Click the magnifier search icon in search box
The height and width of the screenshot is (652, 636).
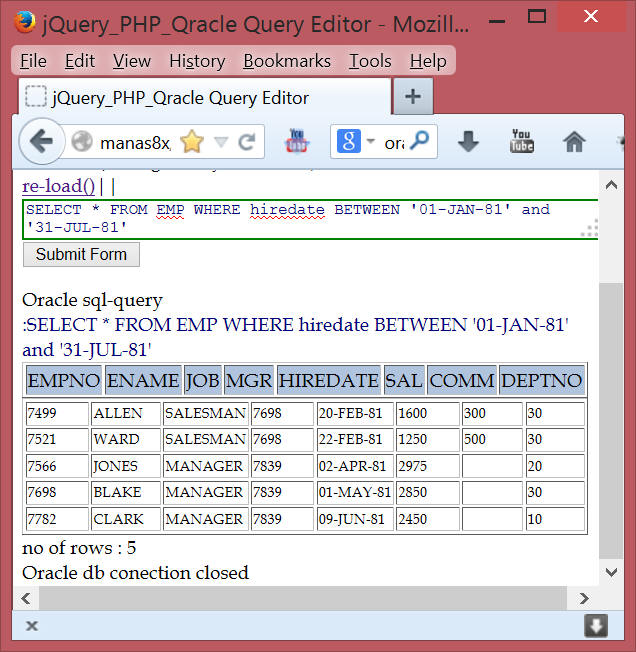click(x=421, y=142)
